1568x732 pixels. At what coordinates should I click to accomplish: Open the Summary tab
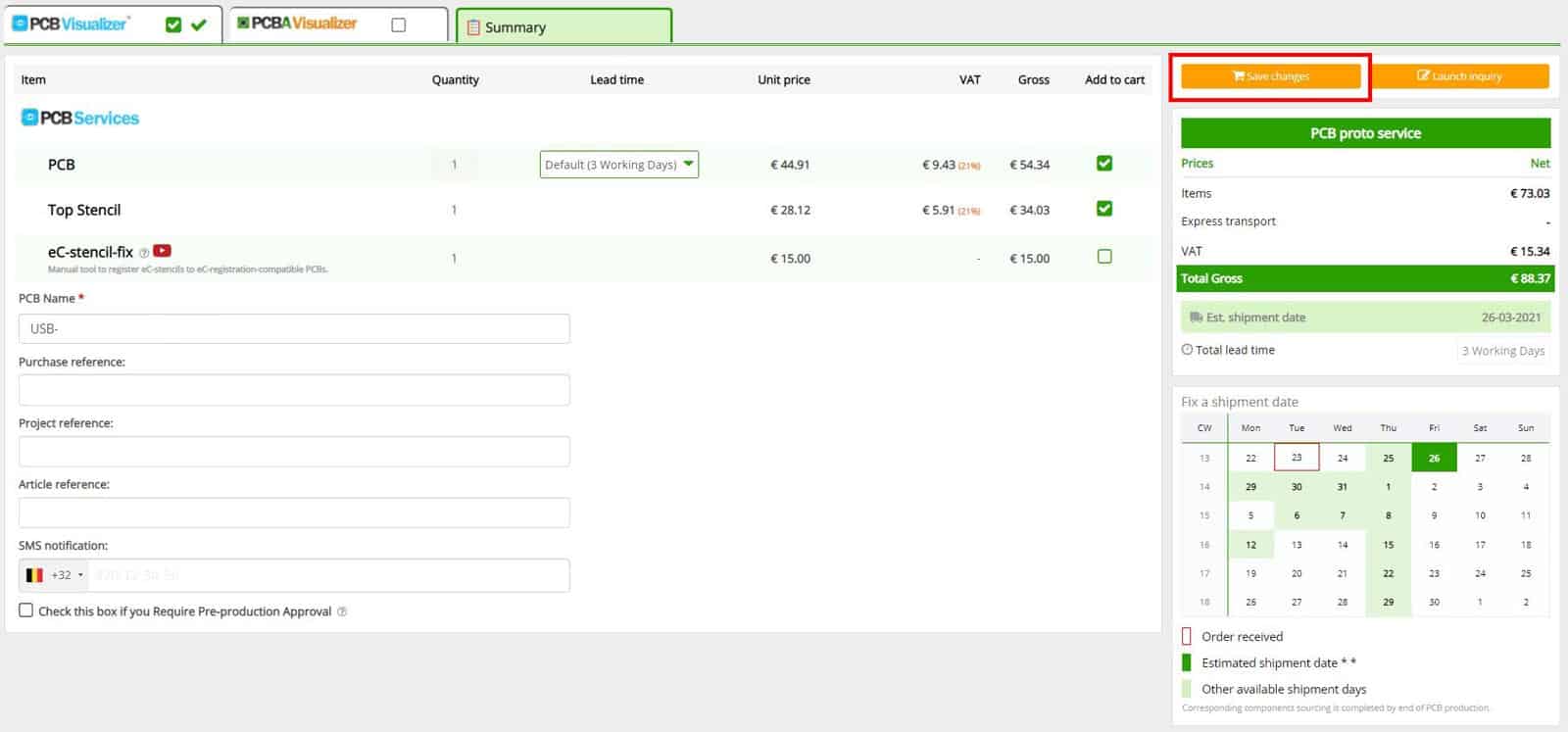coord(563,26)
